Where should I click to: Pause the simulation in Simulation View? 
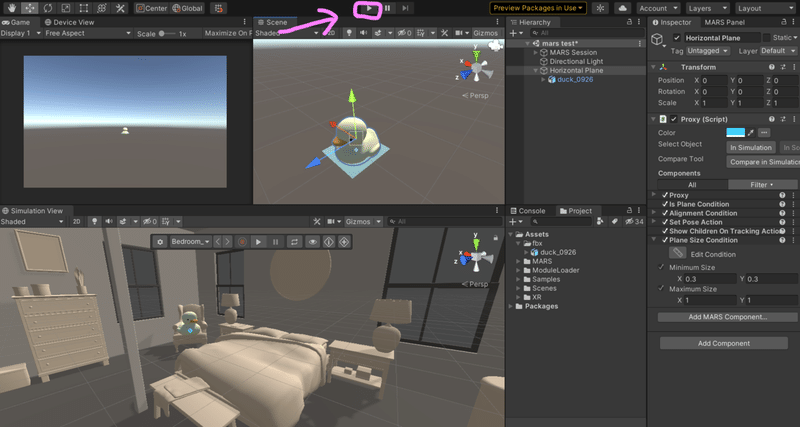coord(276,242)
